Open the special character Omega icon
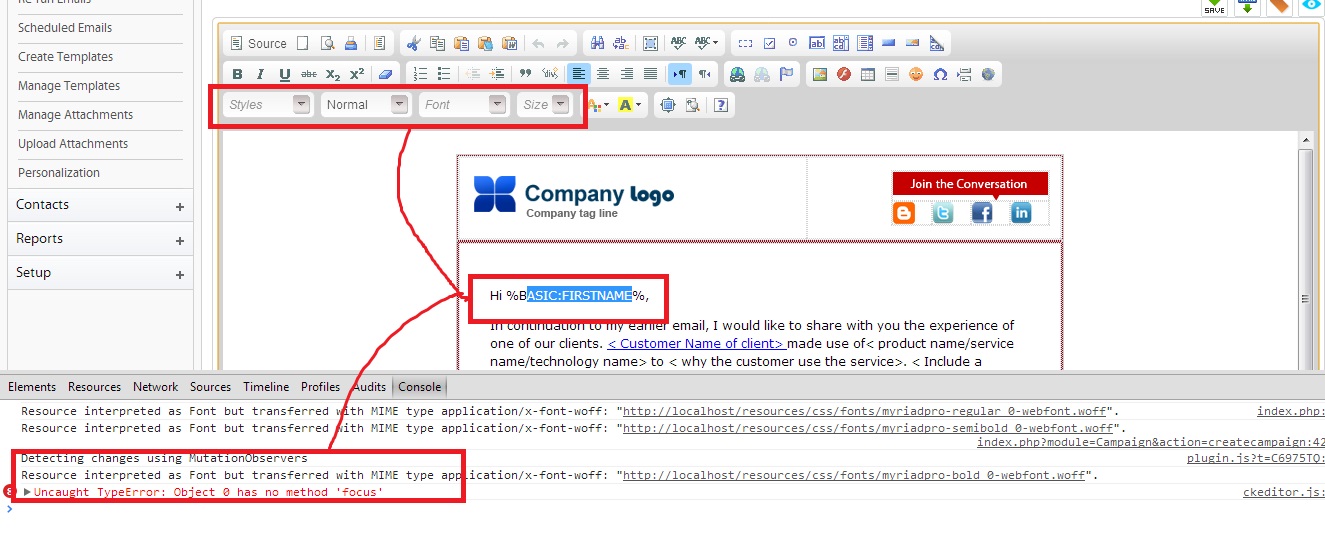This screenshot has height=535, width=1325. [940, 74]
